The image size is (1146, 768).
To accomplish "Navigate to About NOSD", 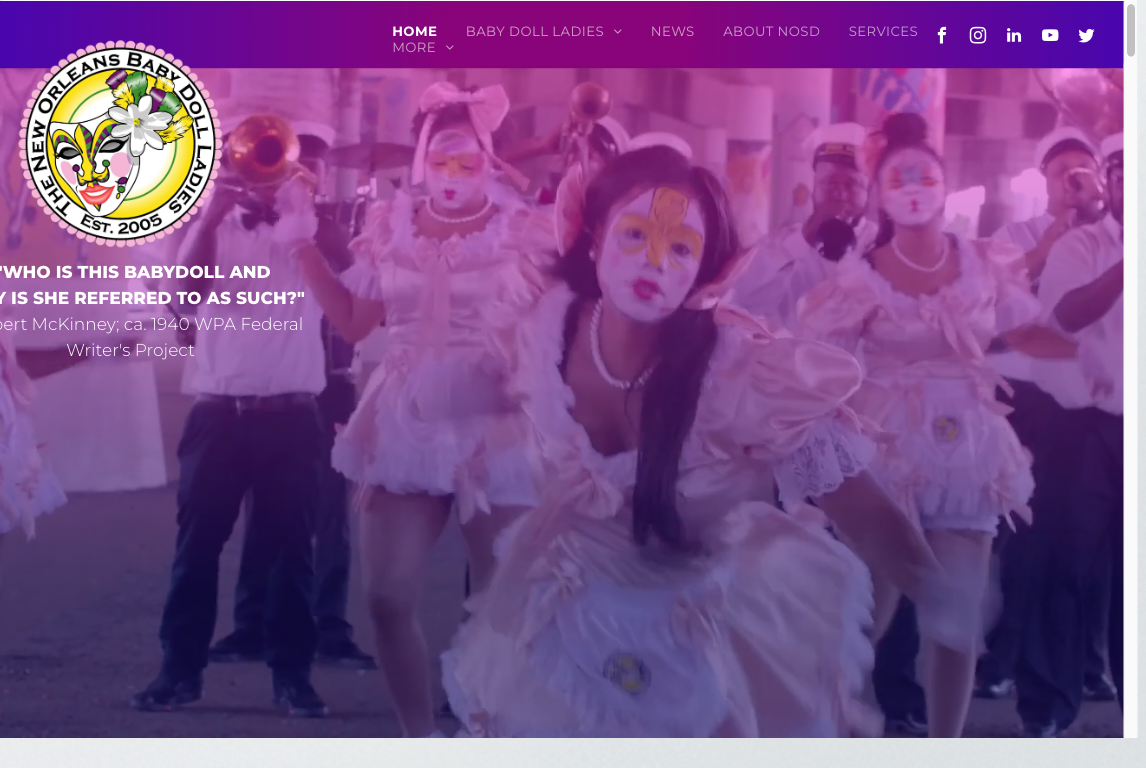I will click(x=771, y=31).
